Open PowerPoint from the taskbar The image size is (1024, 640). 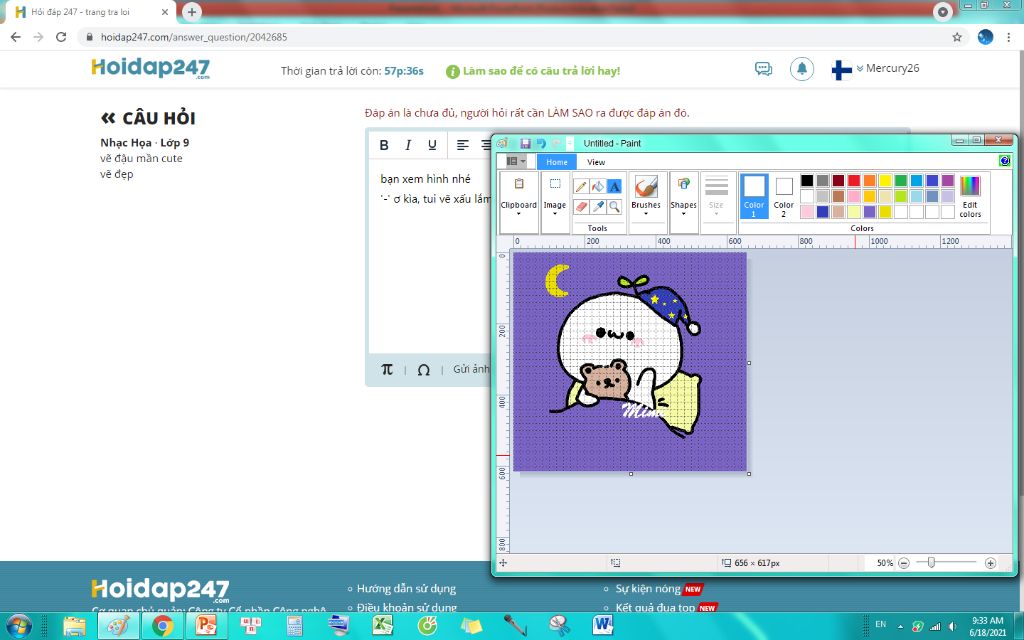point(206,626)
